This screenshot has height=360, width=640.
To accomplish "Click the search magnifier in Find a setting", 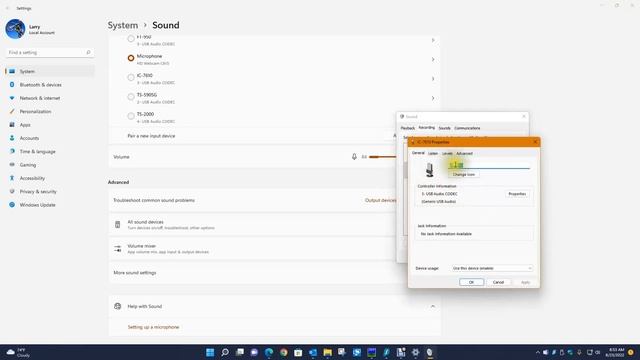I will (x=88, y=53).
